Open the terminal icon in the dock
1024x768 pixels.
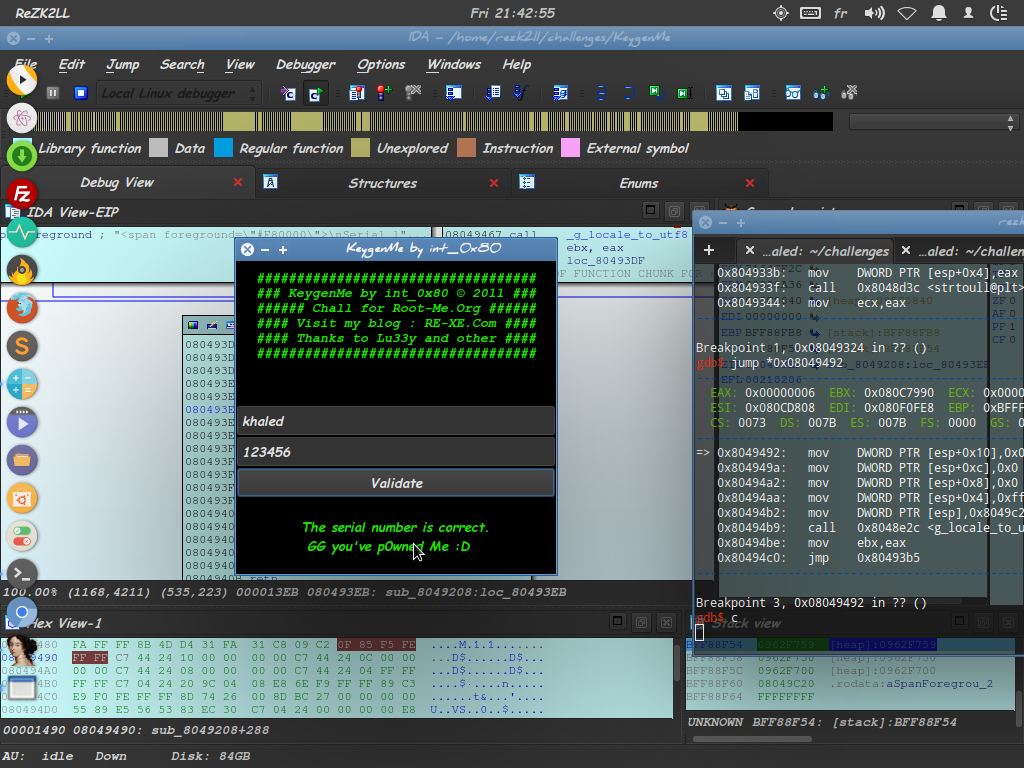(x=22, y=574)
